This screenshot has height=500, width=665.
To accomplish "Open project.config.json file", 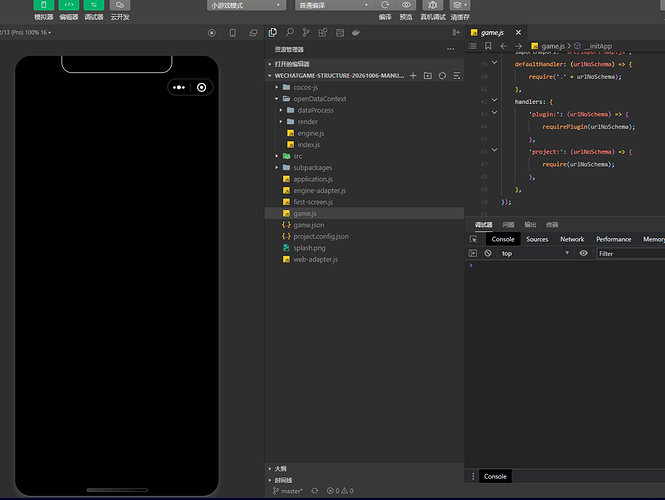I will [x=321, y=236].
